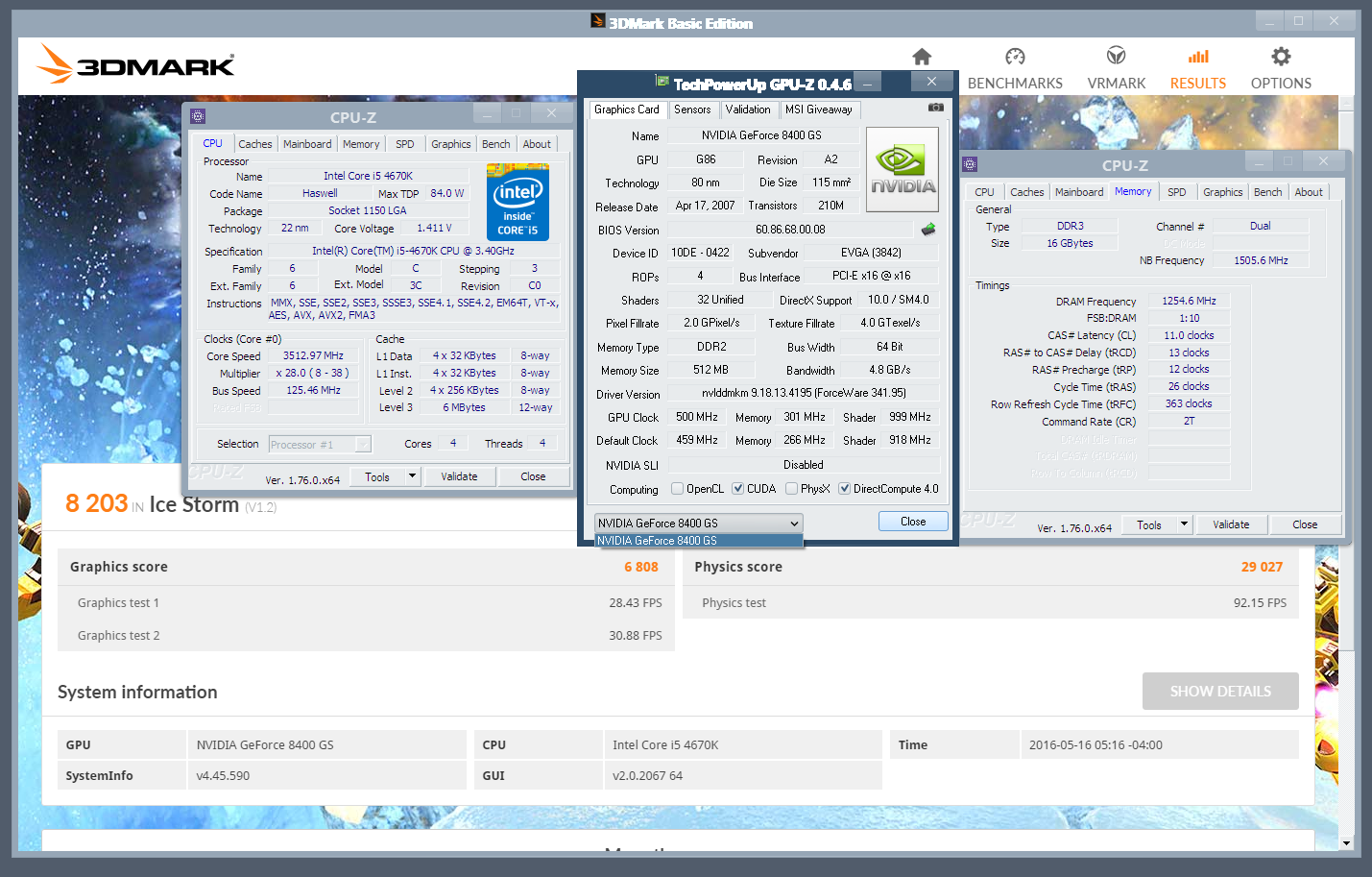Screen dimensions: 1372x877
Task: Toggle DirectCompute 4.0 checkbox
Action: (x=844, y=489)
